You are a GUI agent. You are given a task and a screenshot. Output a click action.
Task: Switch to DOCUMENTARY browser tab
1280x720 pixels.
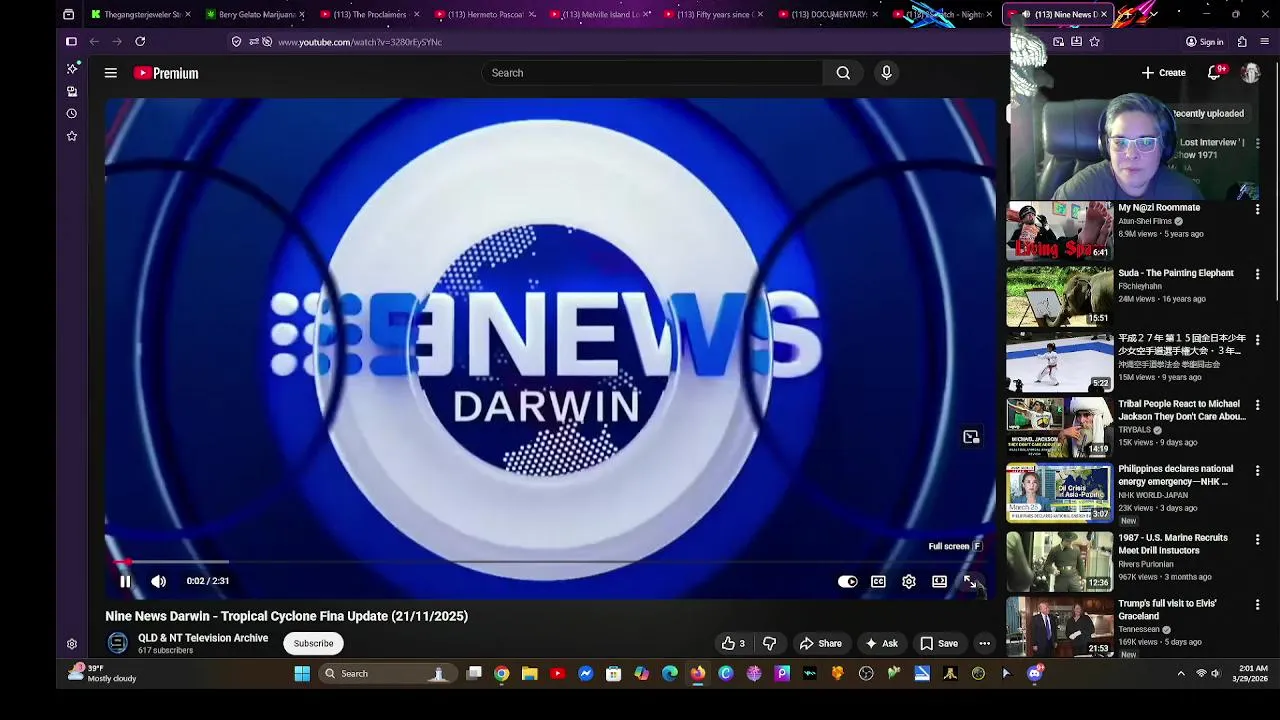click(828, 14)
